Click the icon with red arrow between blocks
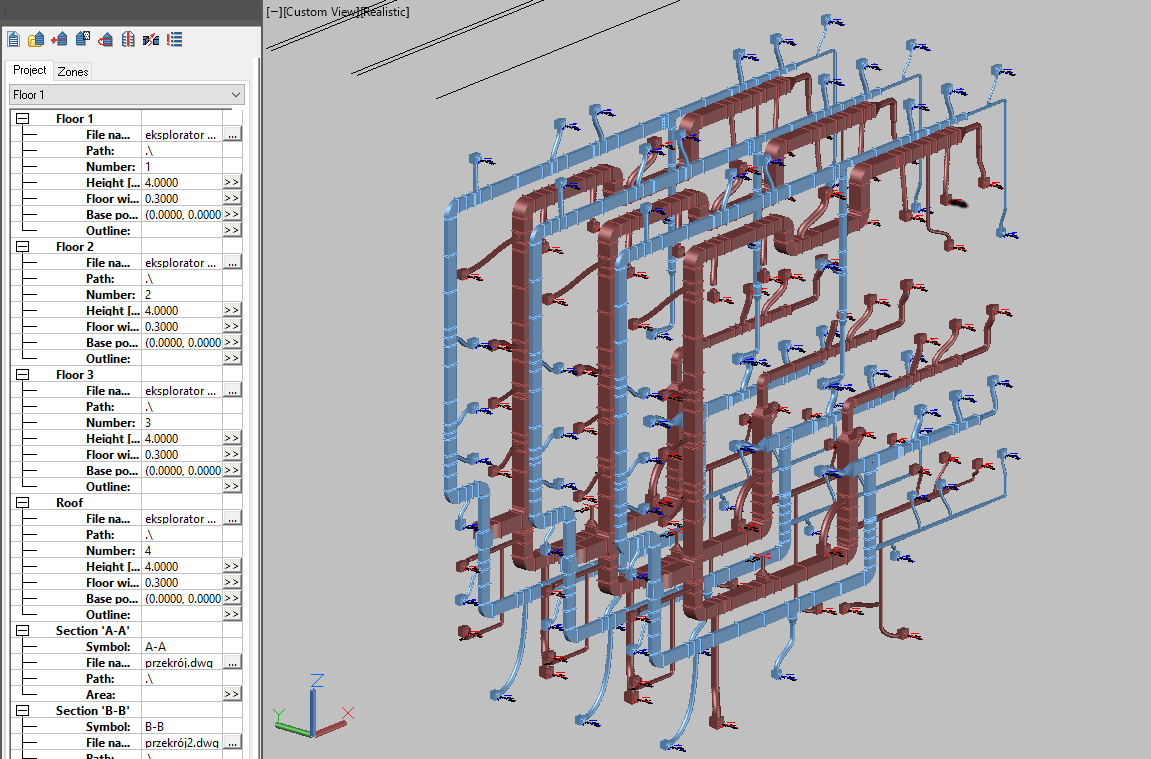Viewport: 1151px width, 759px height. tap(151, 40)
